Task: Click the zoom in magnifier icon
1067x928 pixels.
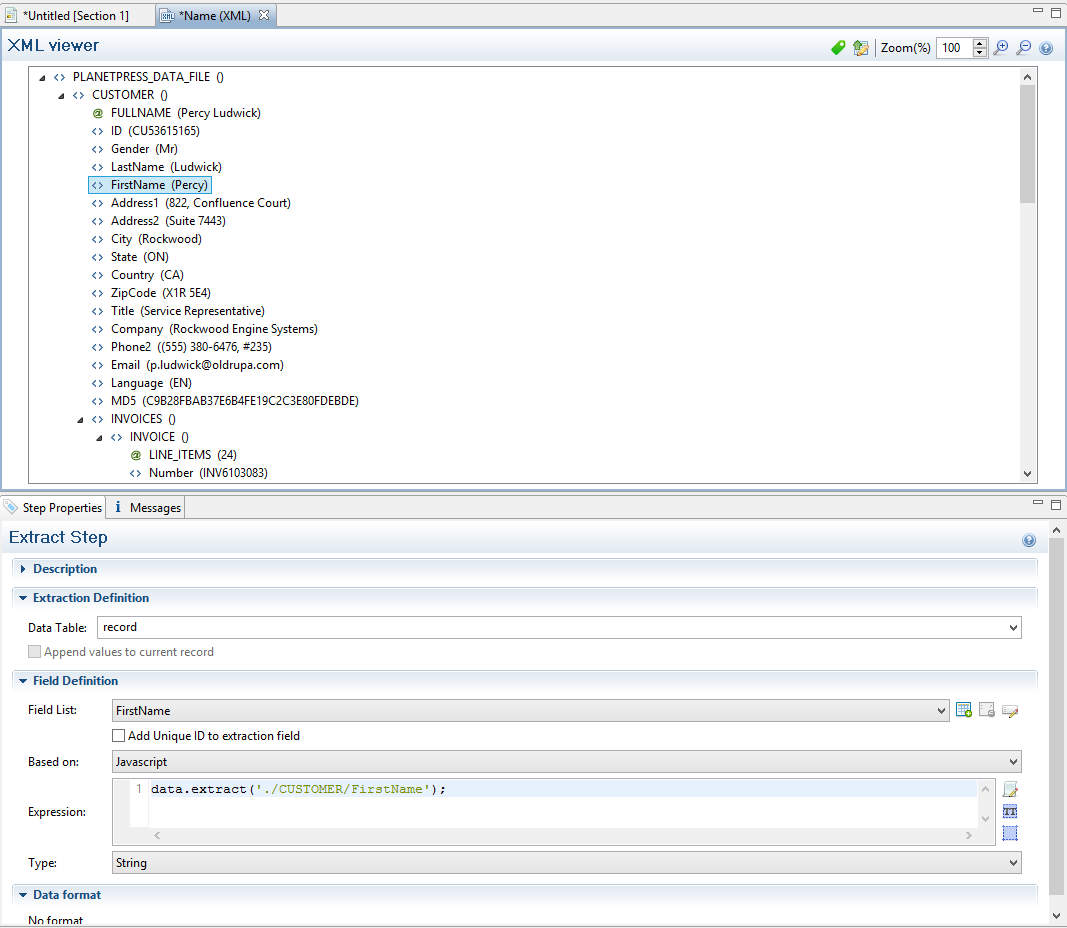Action: [x=1001, y=48]
